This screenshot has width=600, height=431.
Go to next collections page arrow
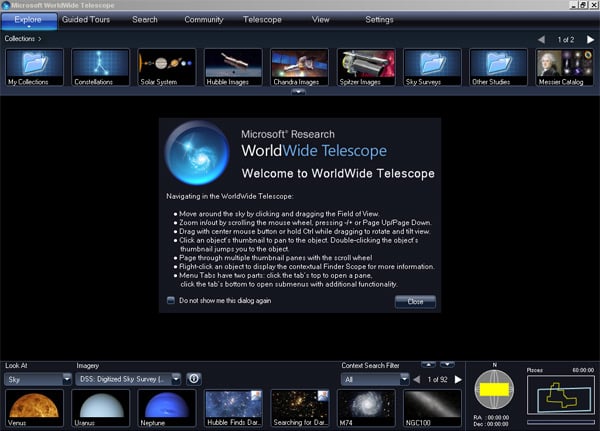[590, 39]
